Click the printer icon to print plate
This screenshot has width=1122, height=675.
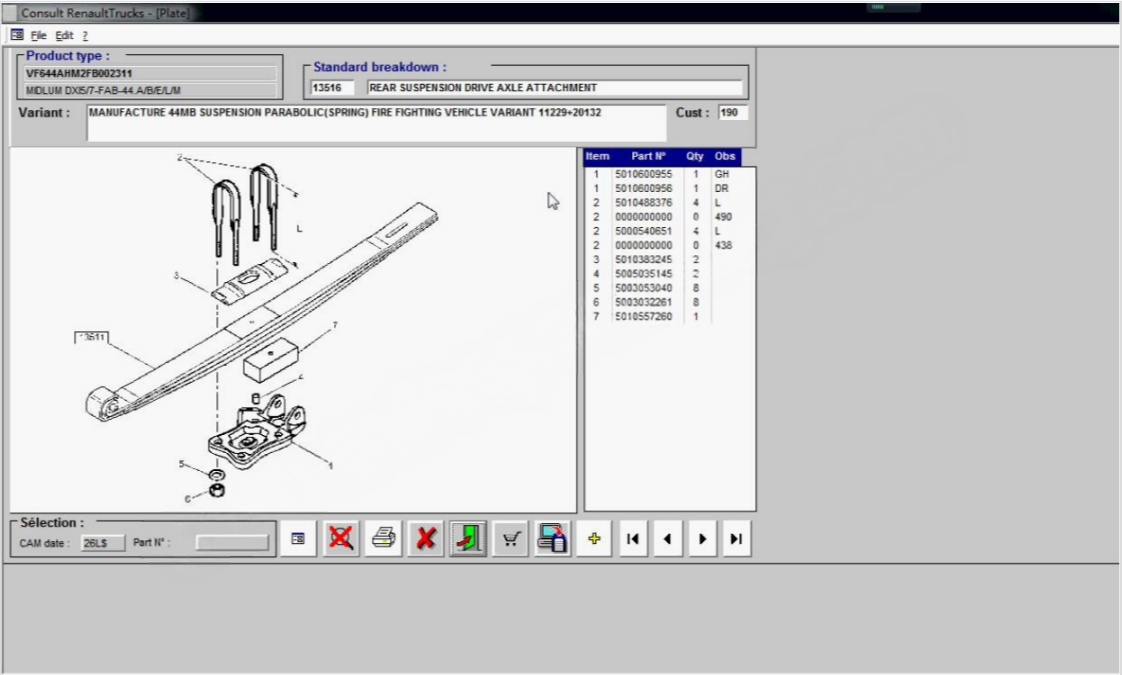384,538
